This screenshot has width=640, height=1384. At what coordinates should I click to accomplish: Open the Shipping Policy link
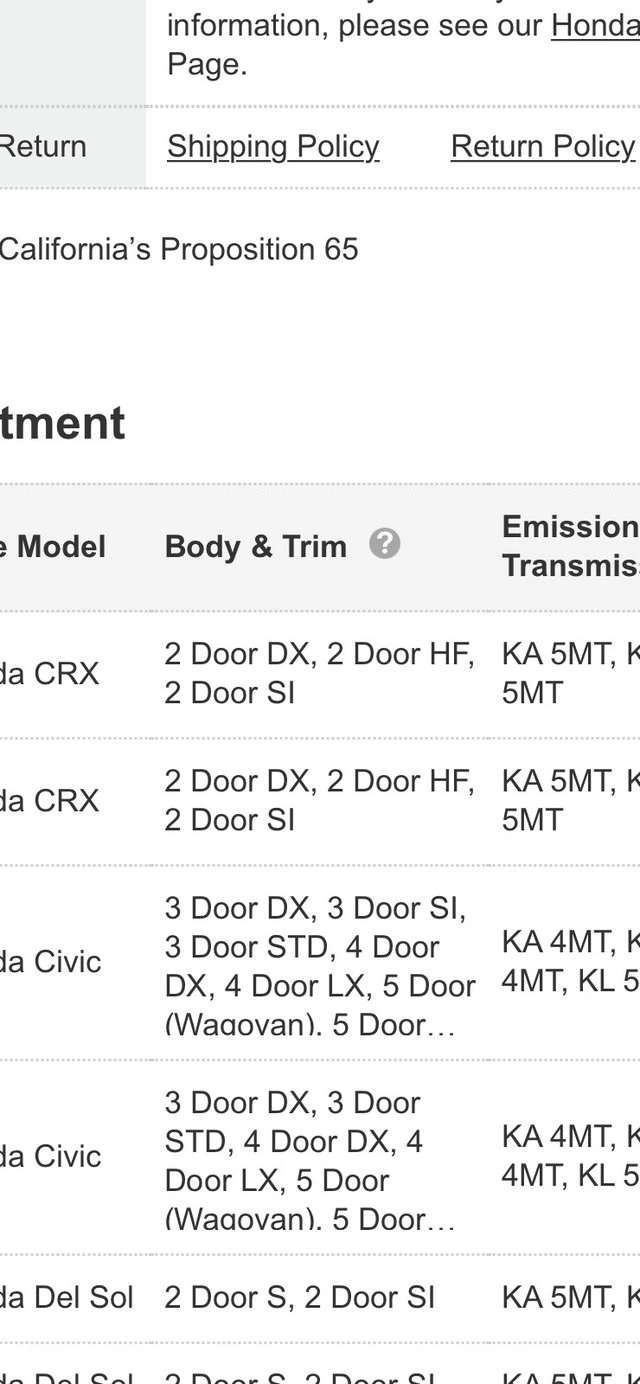click(x=273, y=147)
